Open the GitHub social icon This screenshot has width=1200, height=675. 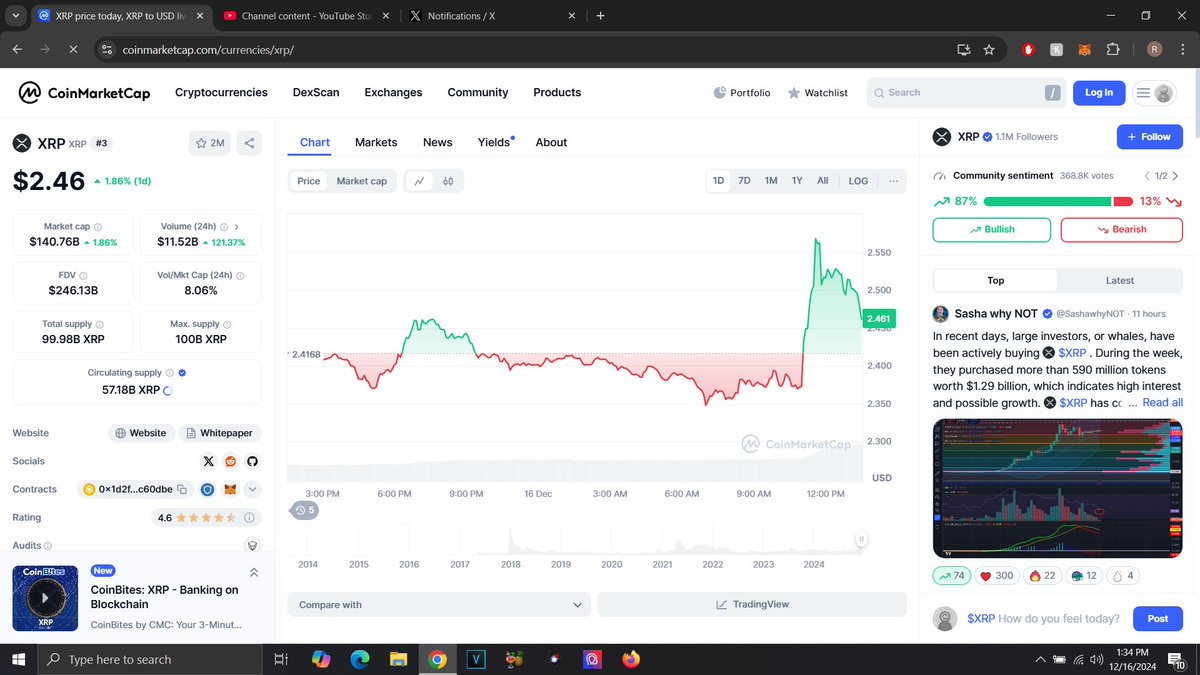coord(252,461)
